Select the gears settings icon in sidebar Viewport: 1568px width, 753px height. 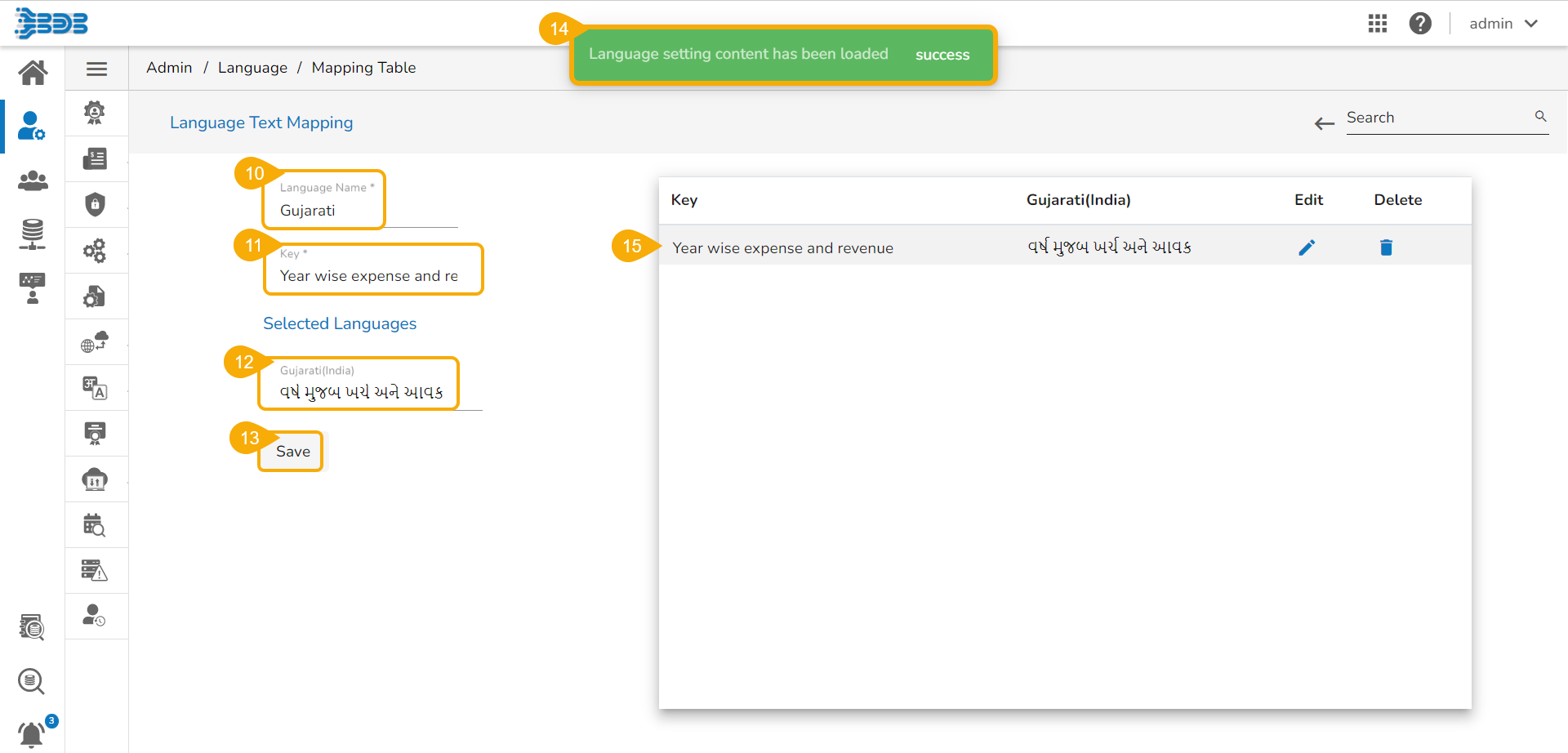coord(96,250)
